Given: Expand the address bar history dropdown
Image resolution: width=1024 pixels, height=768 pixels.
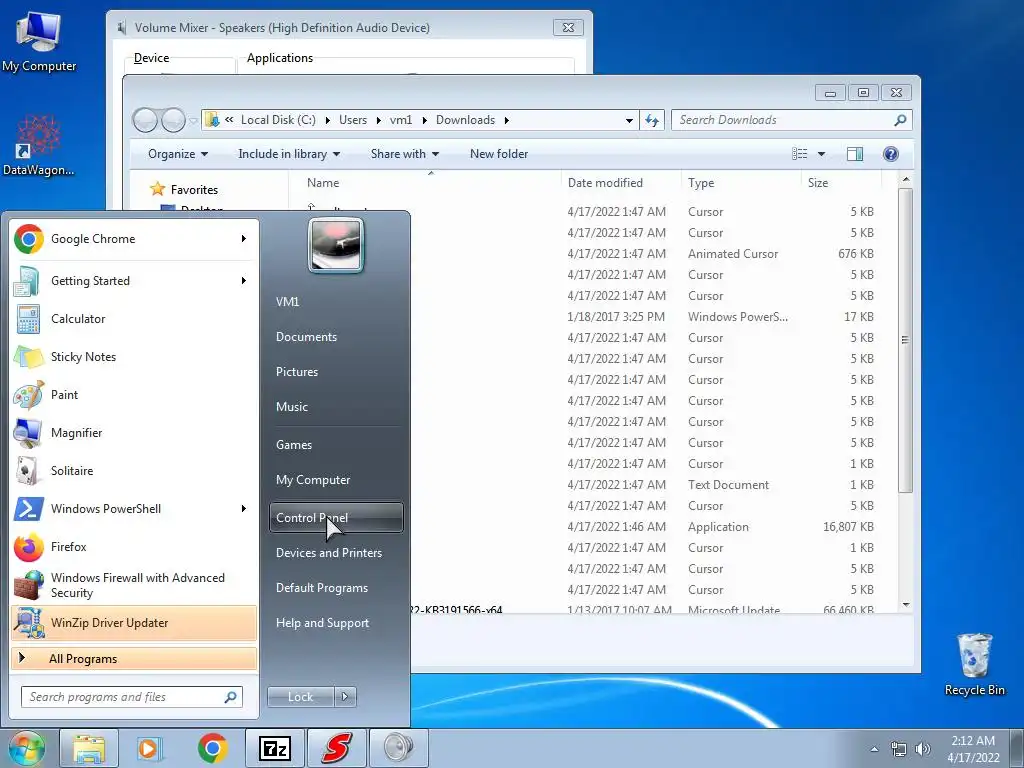Looking at the screenshot, I should [629, 120].
